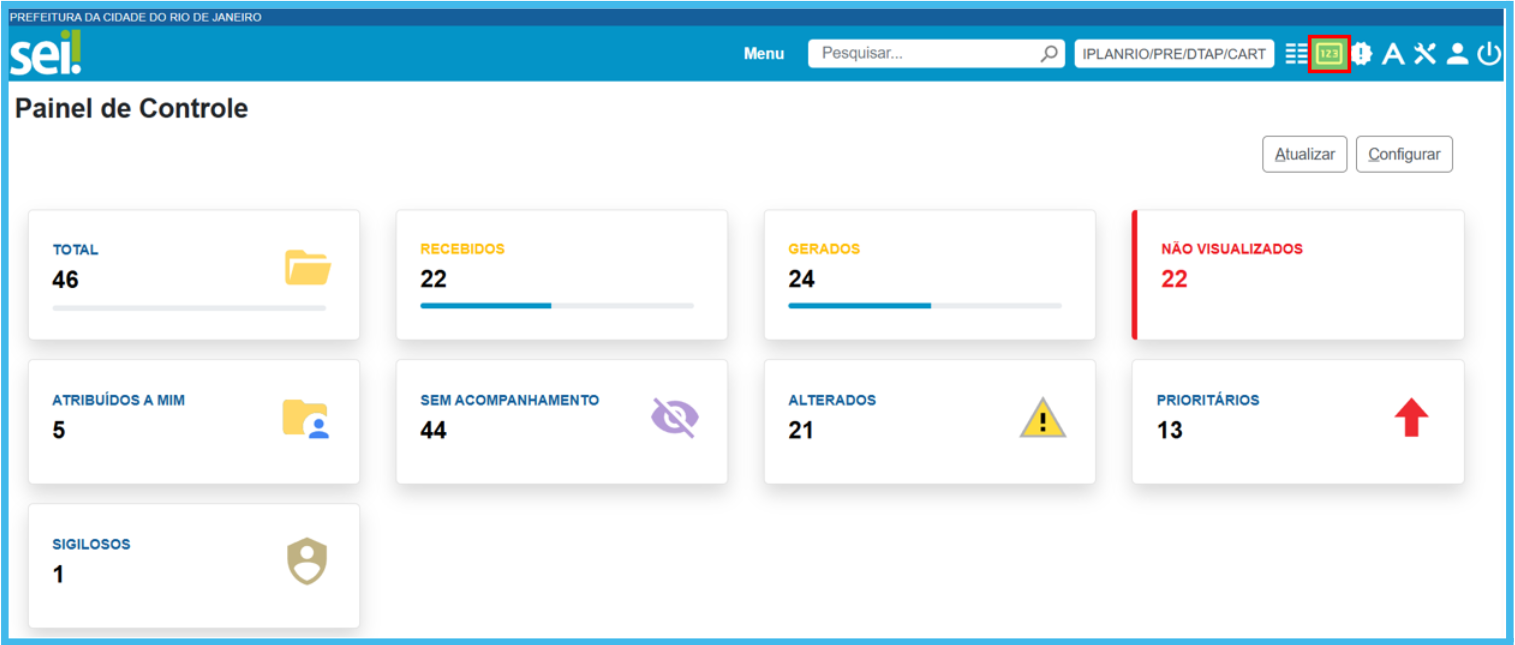
Task: Open the Menu item
Action: [x=764, y=54]
